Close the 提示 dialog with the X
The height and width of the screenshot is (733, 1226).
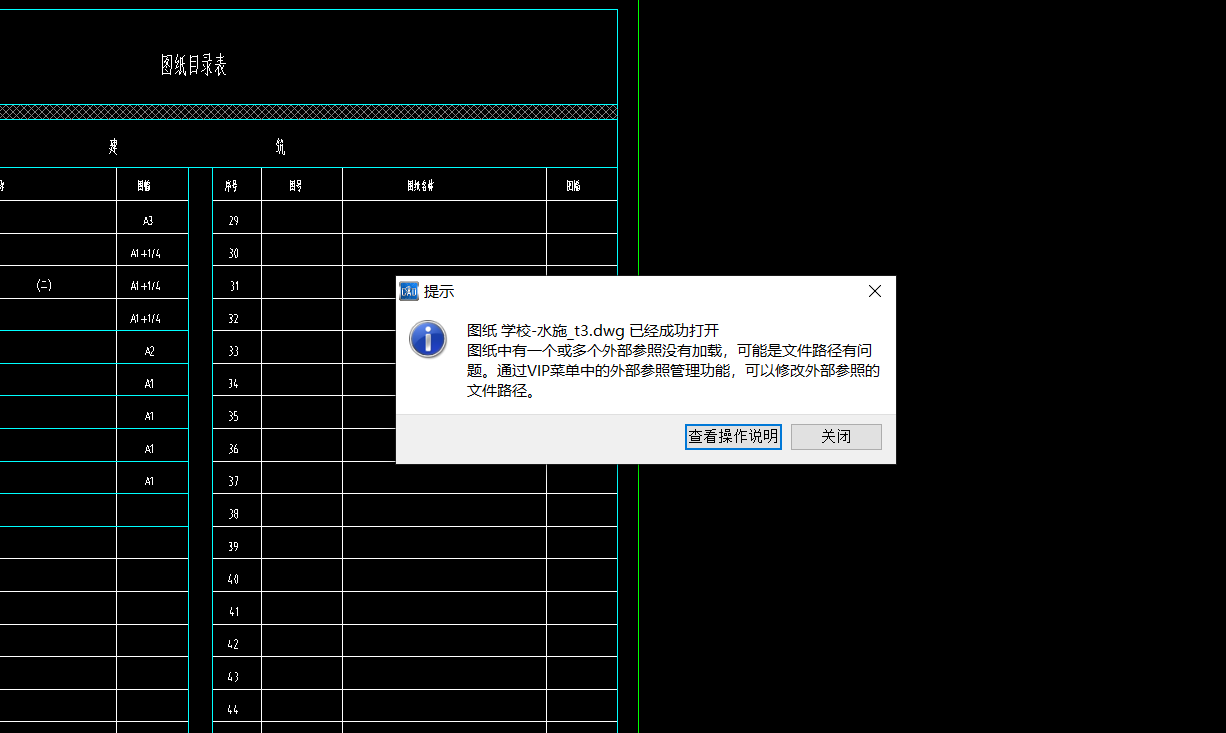[875, 291]
